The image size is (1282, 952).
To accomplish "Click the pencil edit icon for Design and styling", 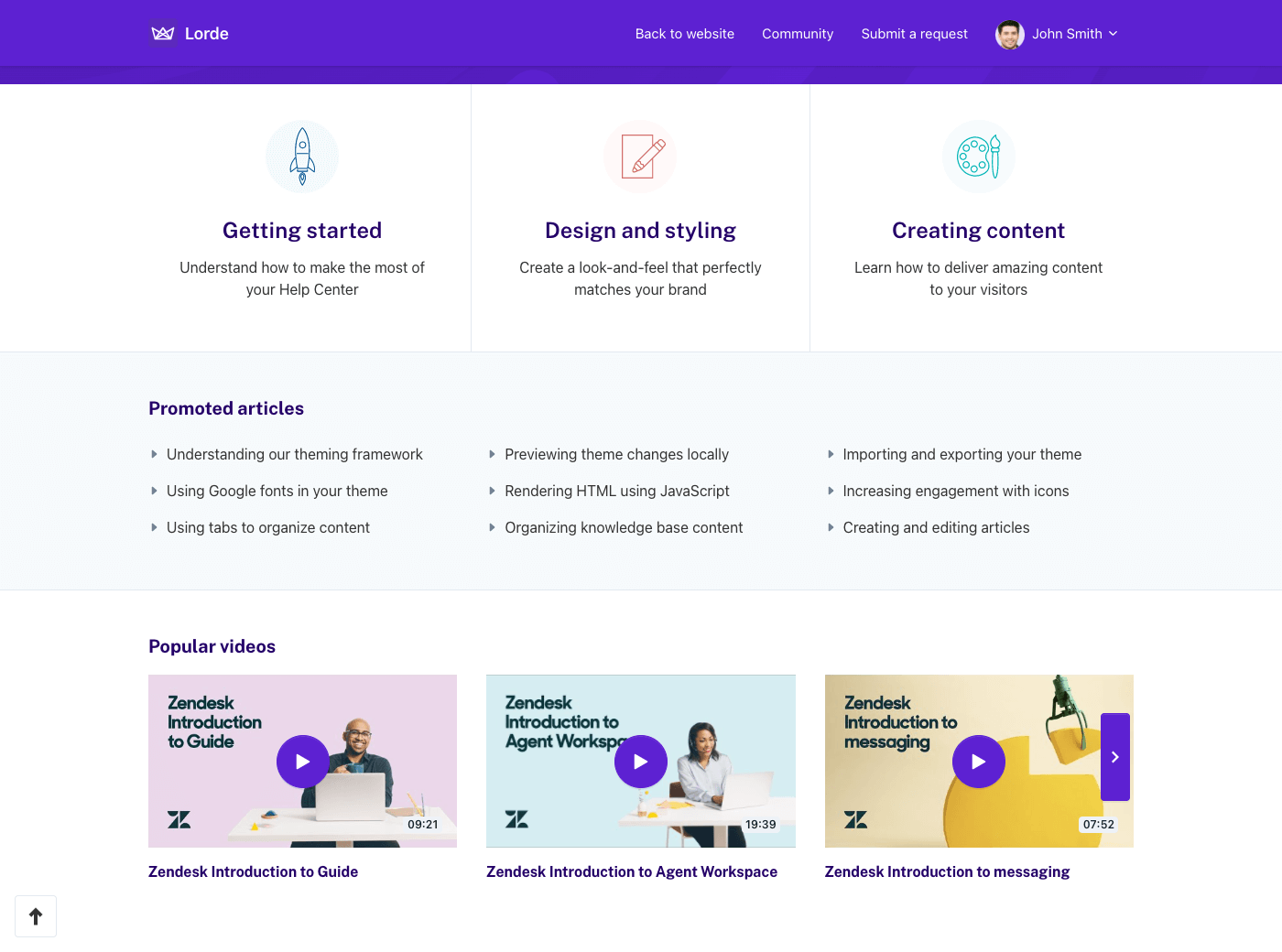I will tap(640, 157).
